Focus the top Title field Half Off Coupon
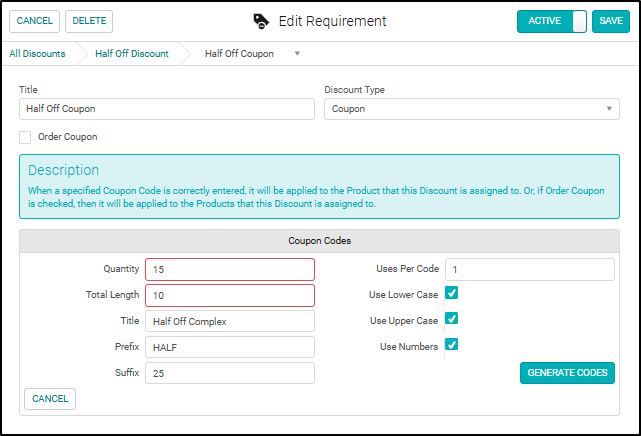641x436 pixels. point(167,109)
